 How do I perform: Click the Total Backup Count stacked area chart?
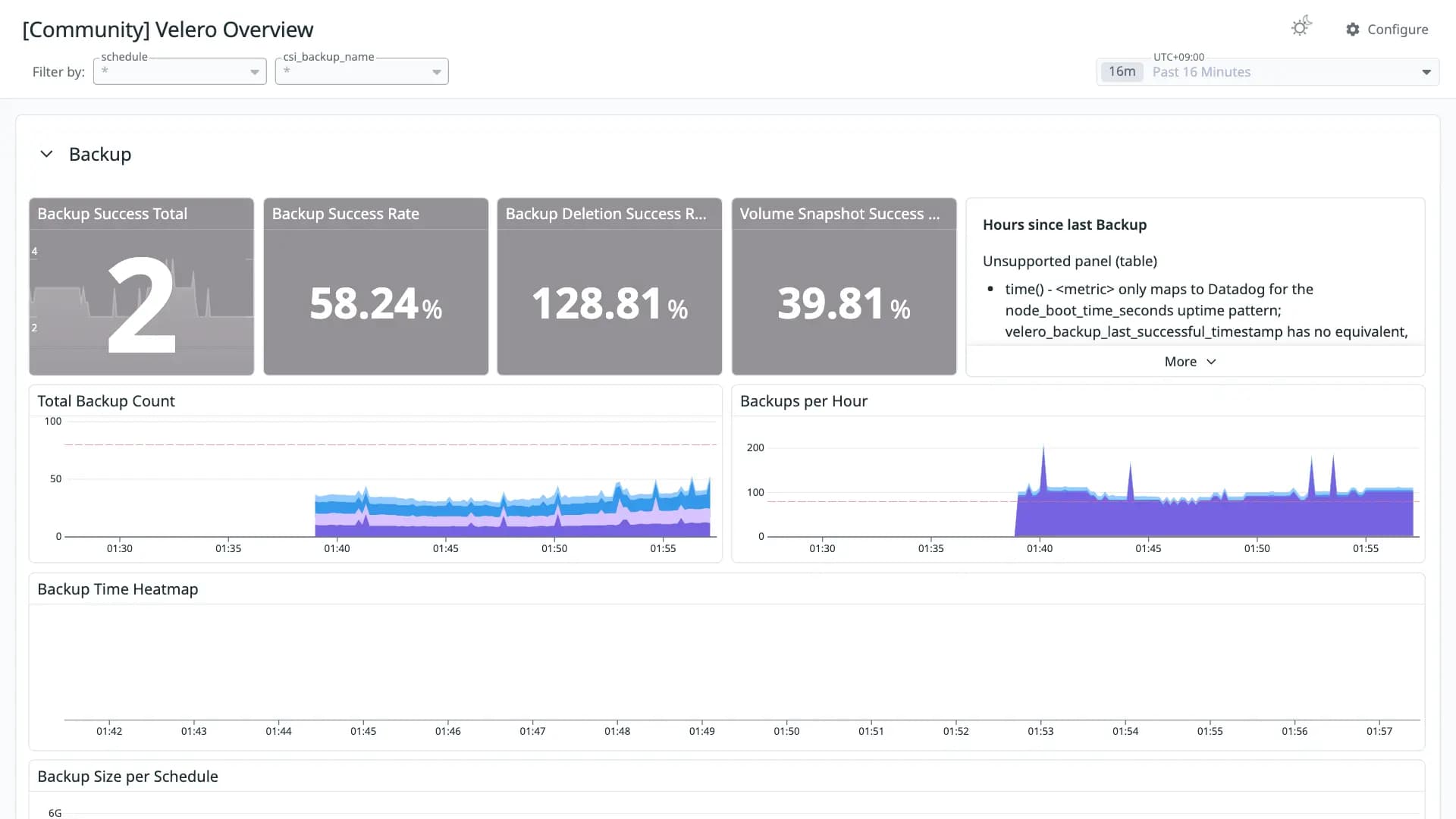(x=513, y=507)
